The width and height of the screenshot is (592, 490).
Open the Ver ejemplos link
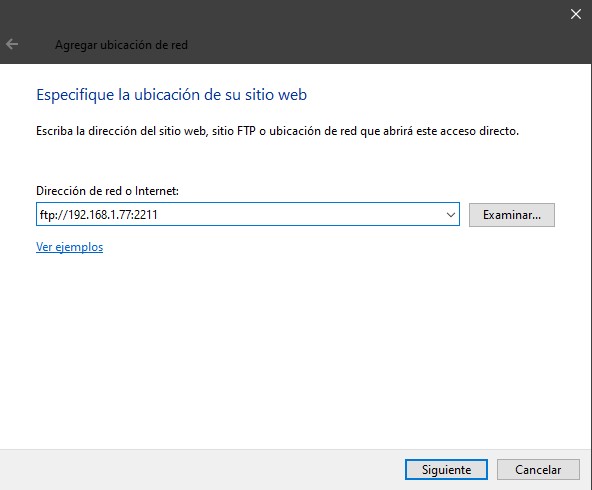coord(69,247)
